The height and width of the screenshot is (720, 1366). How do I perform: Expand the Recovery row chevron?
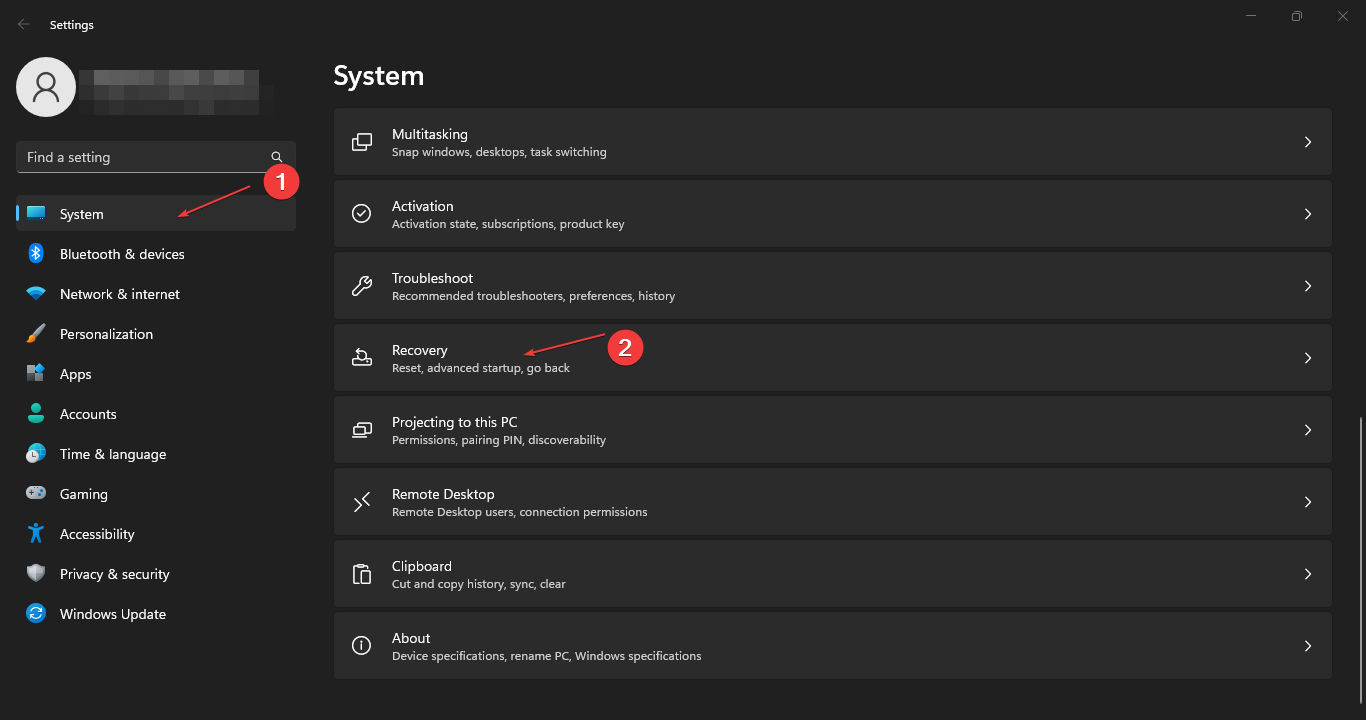tap(1308, 358)
